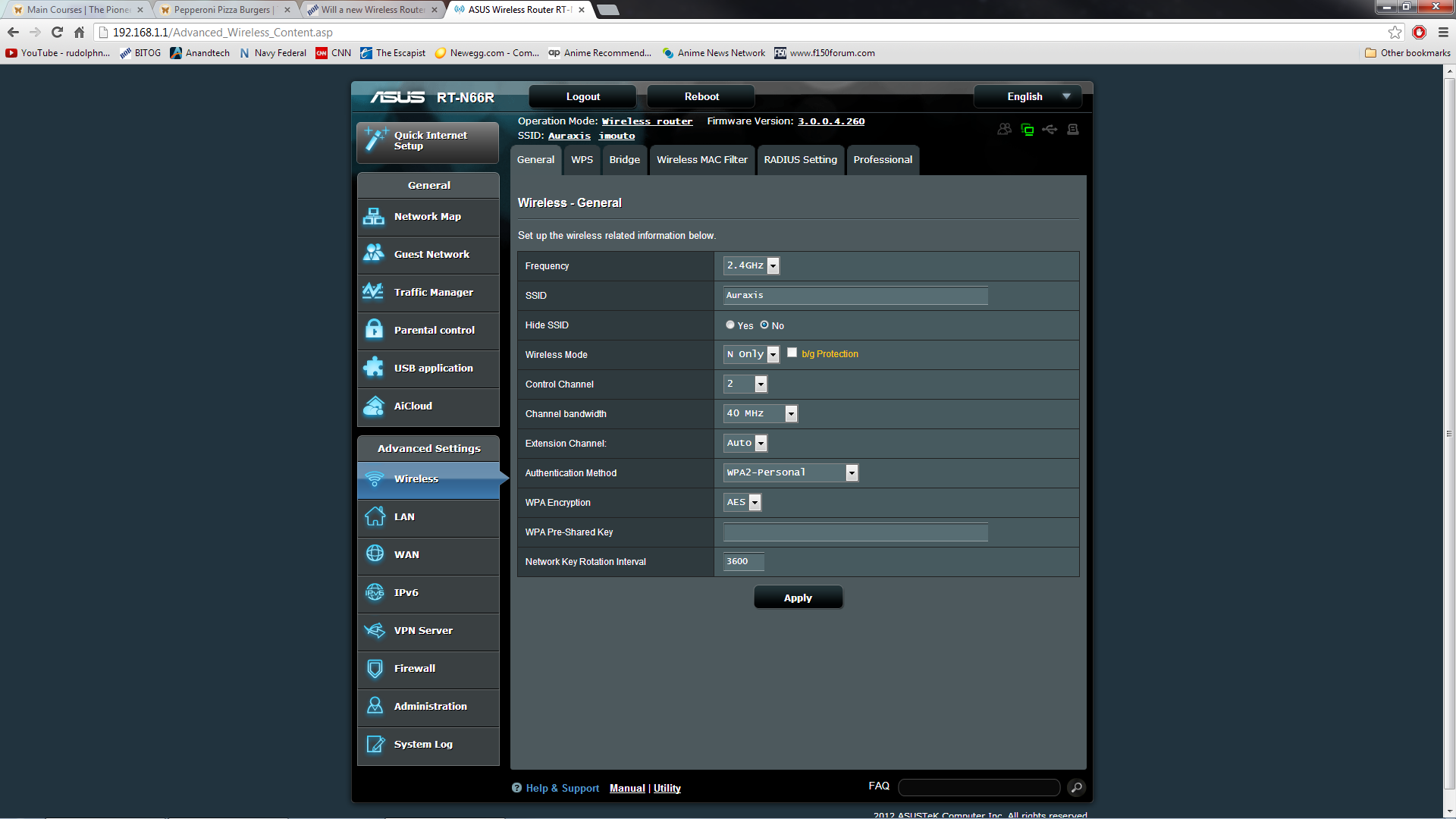
Task: Select Yes for Hide SSID
Action: (730, 325)
